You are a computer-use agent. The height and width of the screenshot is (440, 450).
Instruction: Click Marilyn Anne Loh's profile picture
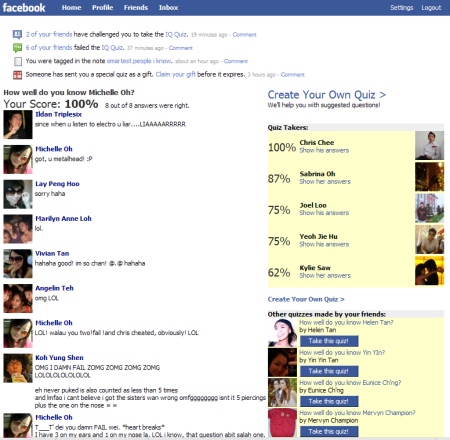[x=18, y=229]
